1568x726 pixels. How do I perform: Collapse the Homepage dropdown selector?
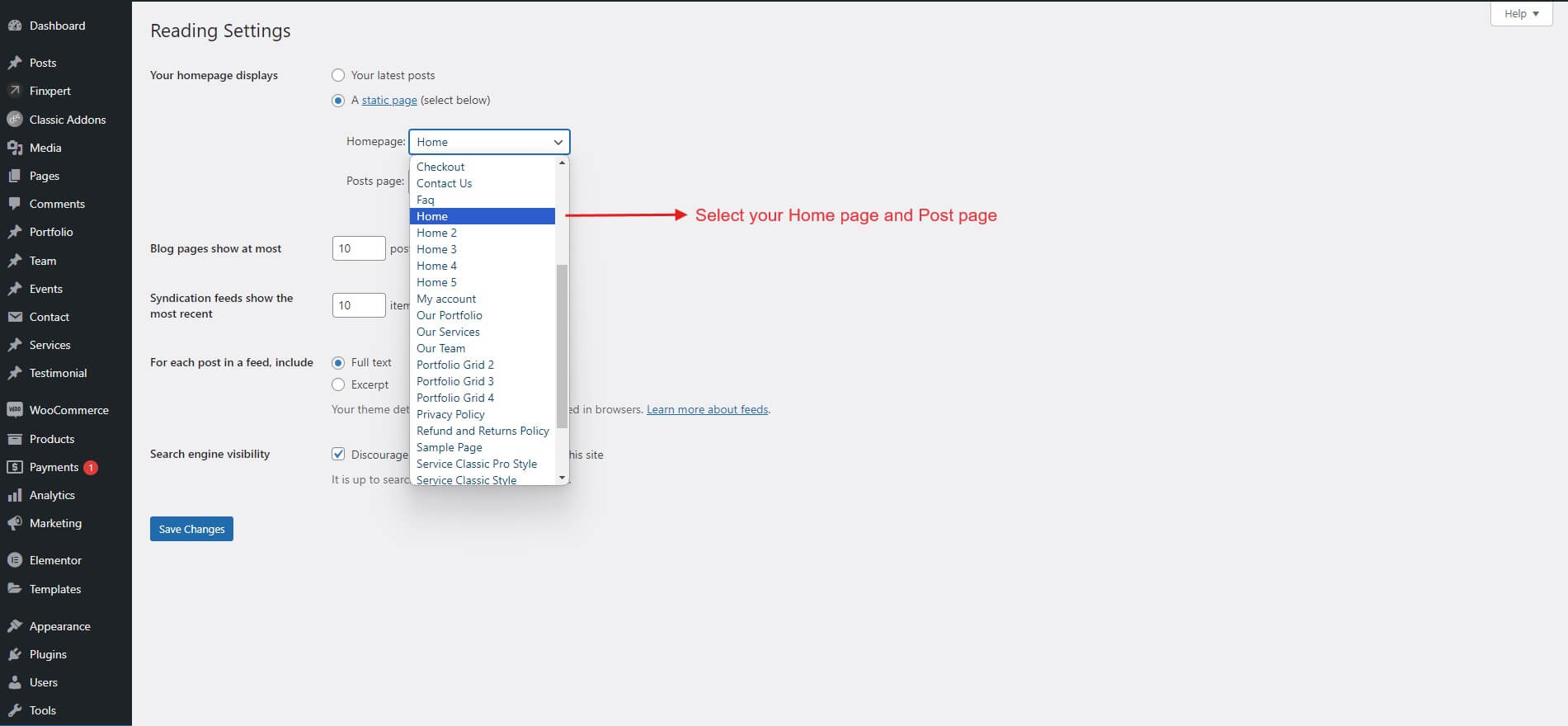click(x=489, y=142)
